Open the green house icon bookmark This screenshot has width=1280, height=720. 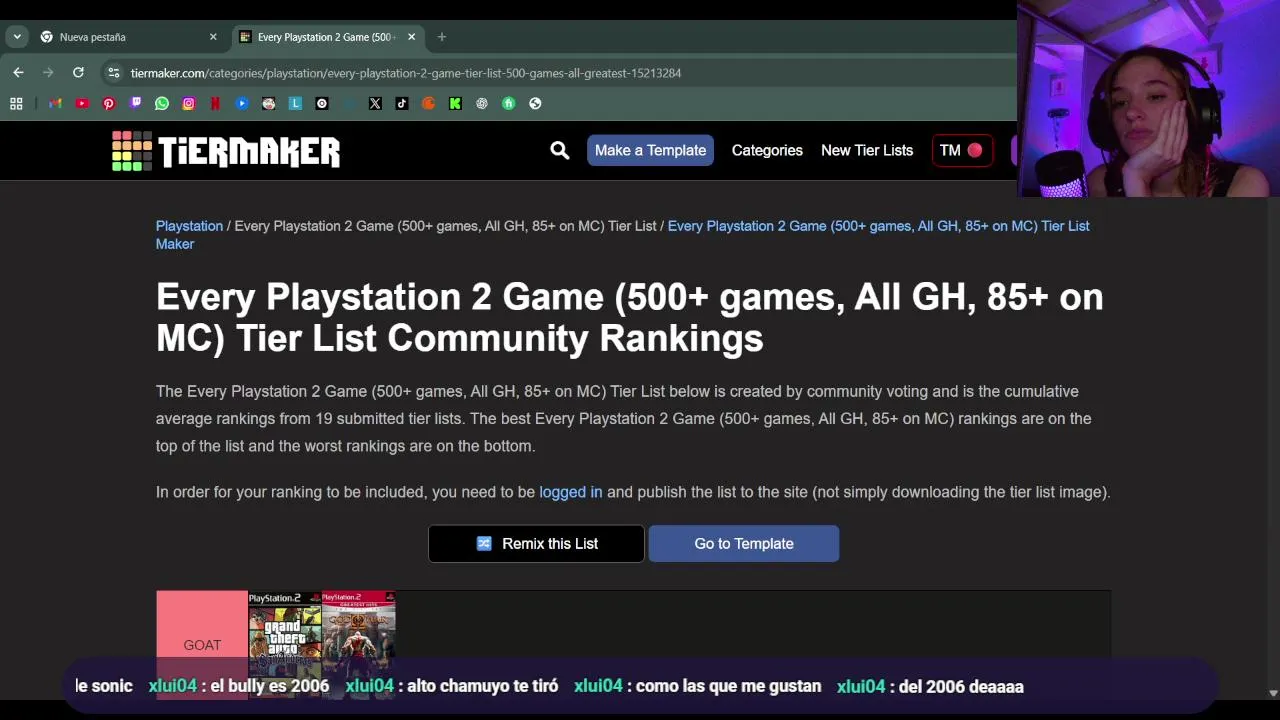click(x=508, y=103)
